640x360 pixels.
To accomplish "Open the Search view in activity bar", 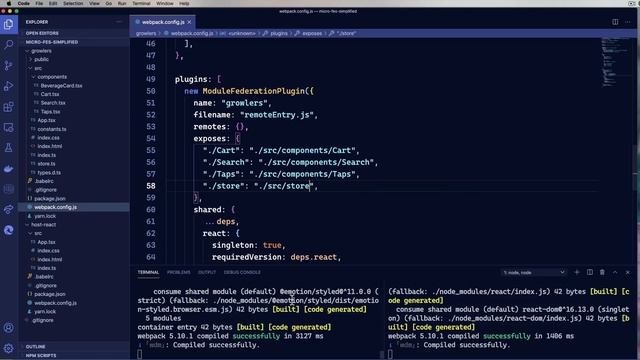I will pos(9,44).
